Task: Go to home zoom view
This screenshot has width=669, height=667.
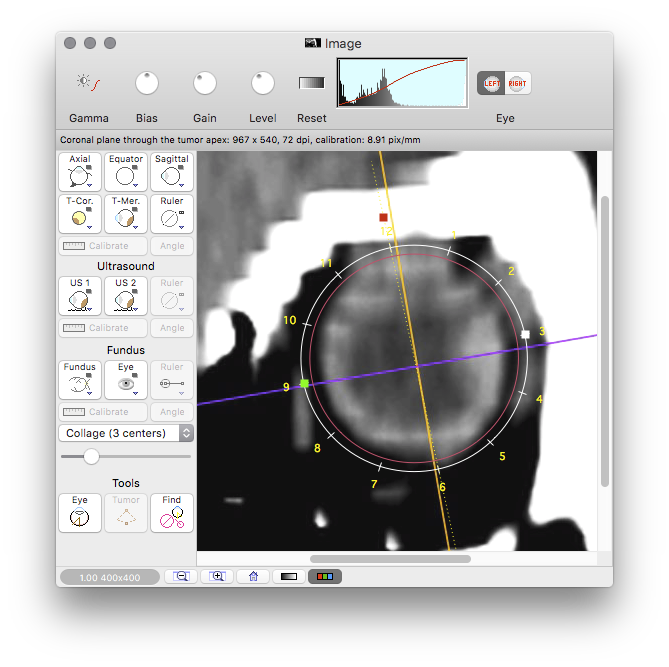Action: click(253, 577)
